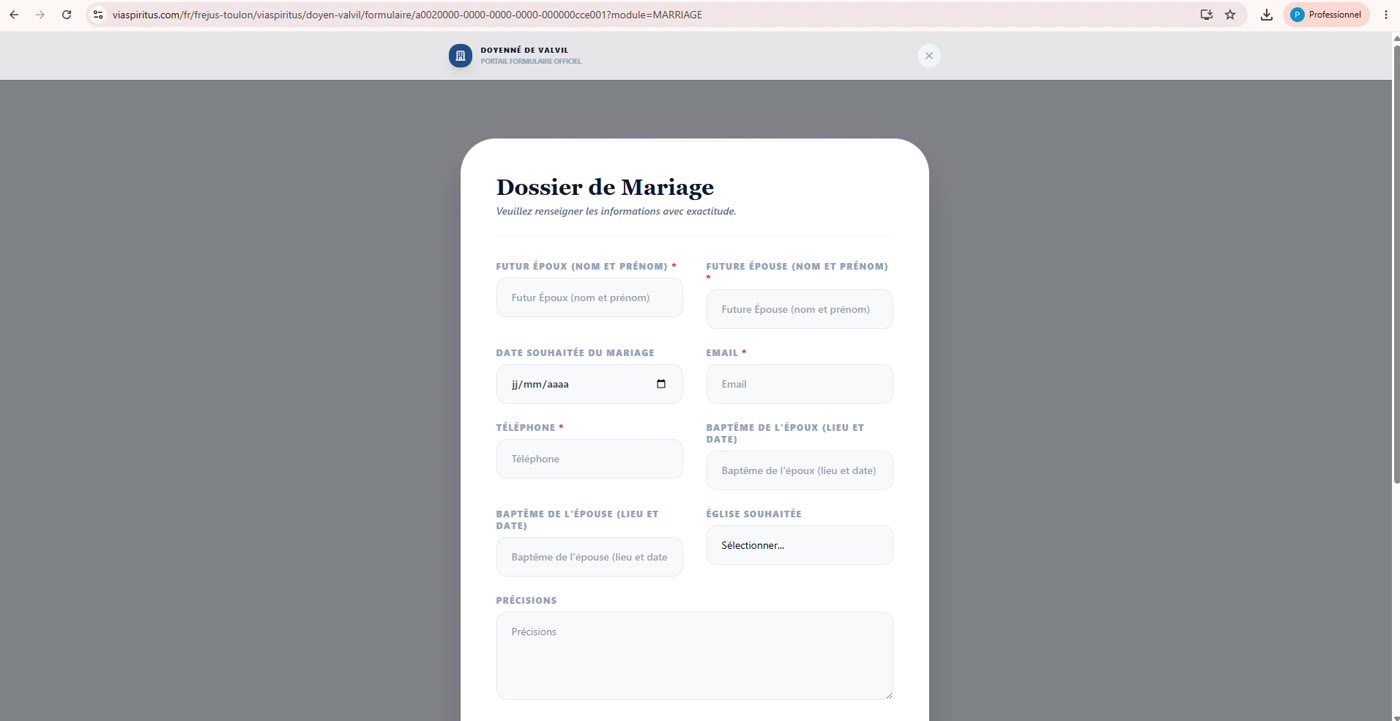Click the browser forward arrow
1400x721 pixels.
(x=40, y=15)
